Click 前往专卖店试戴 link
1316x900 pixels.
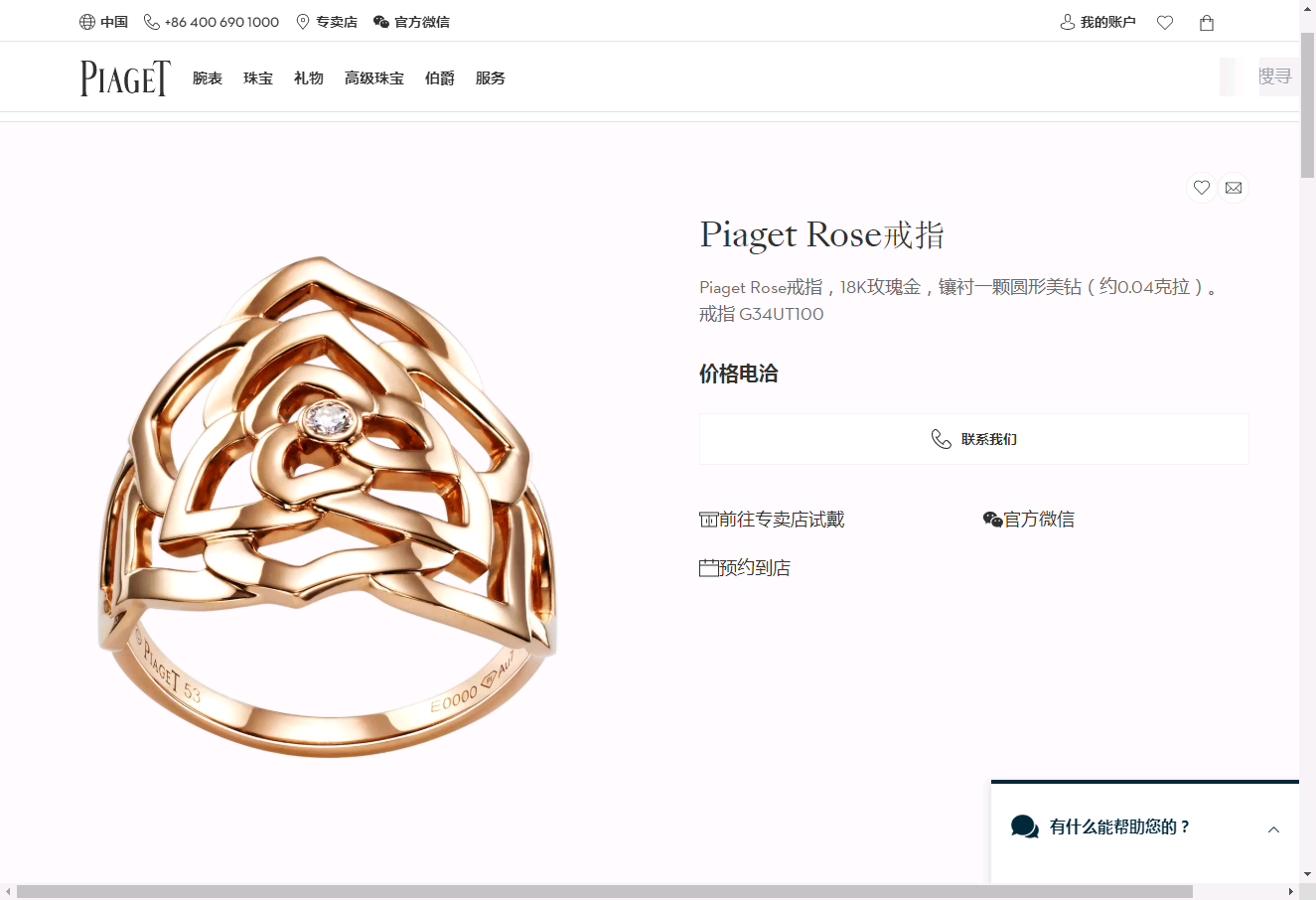pos(772,520)
